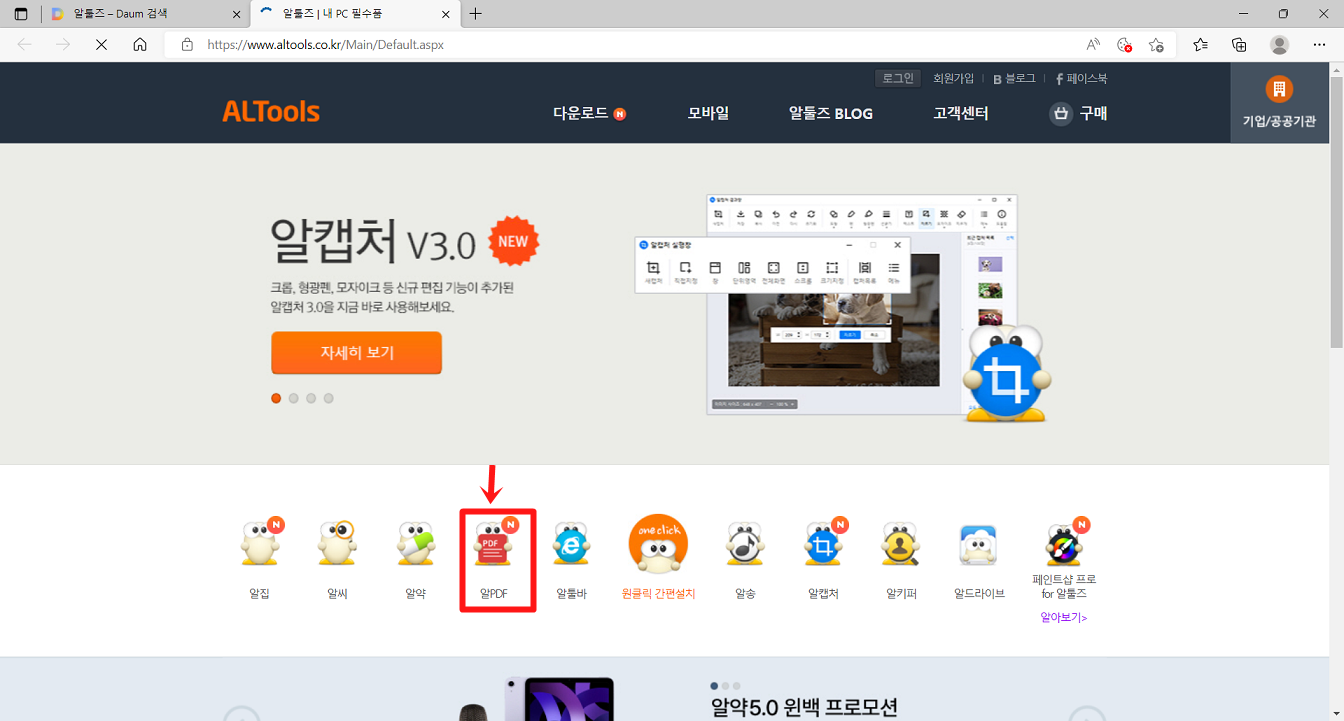Click the 로그인 button
Viewport: 1344px width, 721px height.
click(897, 78)
